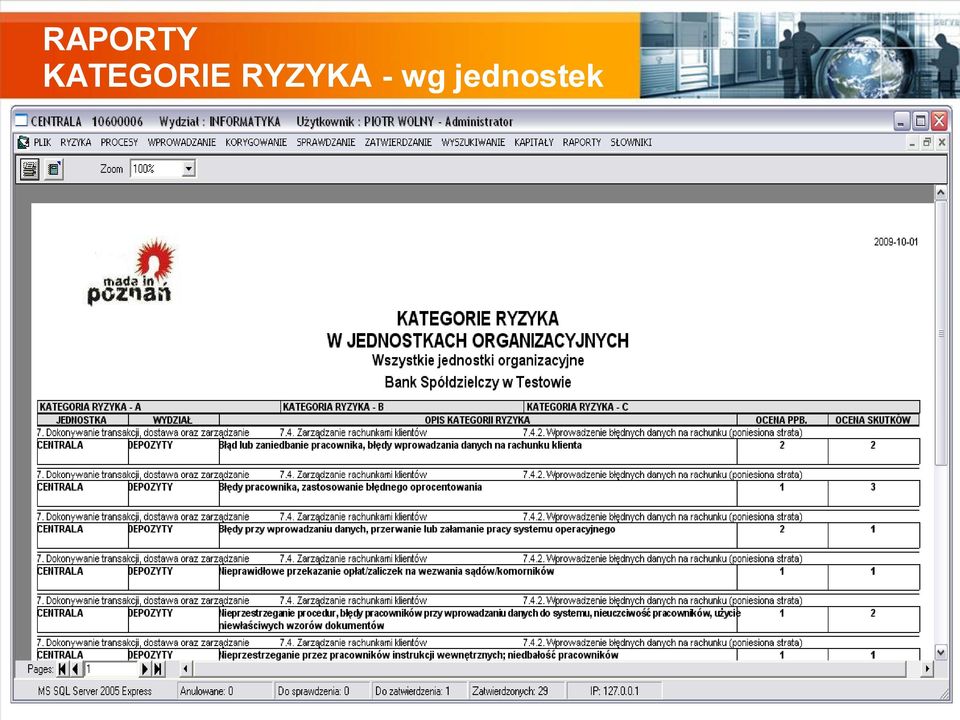Click row 'Nieprzestrzeganie procedur, błędy pracowników'
Viewport: 960px width, 720px height.
click(478, 619)
